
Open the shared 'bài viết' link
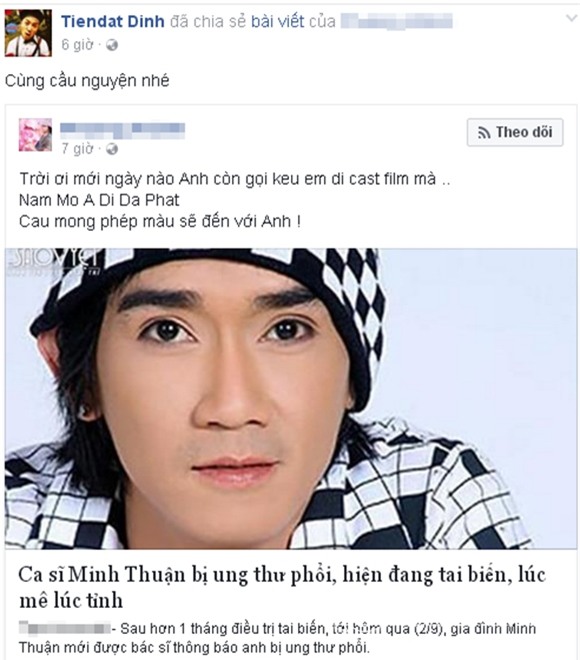click(x=277, y=21)
